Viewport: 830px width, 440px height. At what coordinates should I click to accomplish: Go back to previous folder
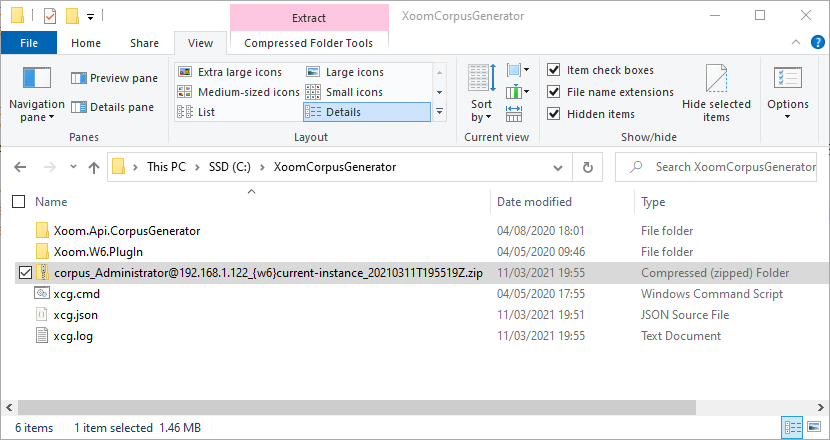pos(20,167)
